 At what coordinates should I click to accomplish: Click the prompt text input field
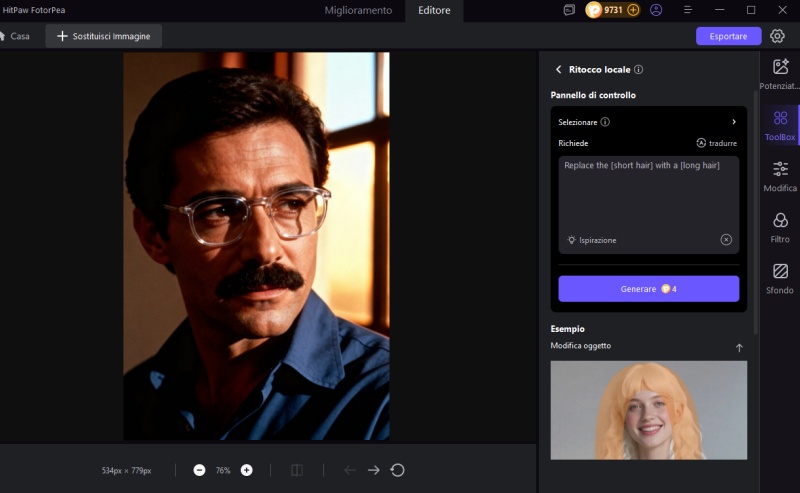click(648, 195)
